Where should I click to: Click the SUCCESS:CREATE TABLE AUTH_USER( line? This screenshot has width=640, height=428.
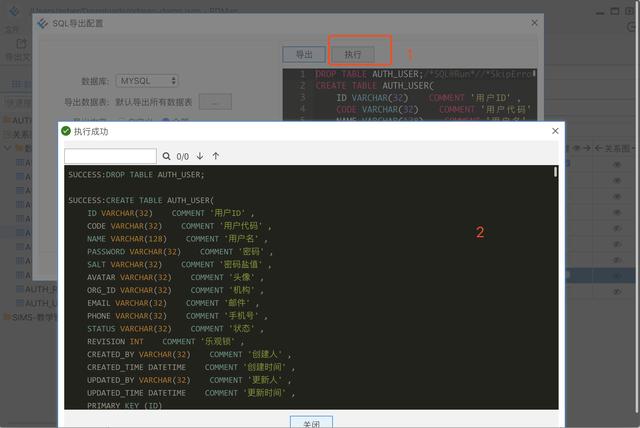pyautogui.click(x=141, y=200)
